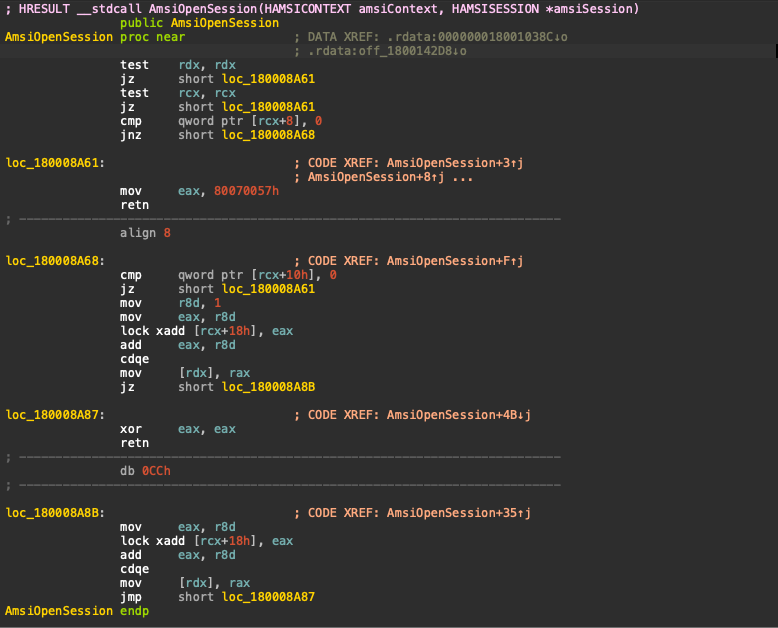Follow CODE XREF AmsiOpenSession+35↑j
Viewport: 778px width, 628px height.
[x=459, y=513]
